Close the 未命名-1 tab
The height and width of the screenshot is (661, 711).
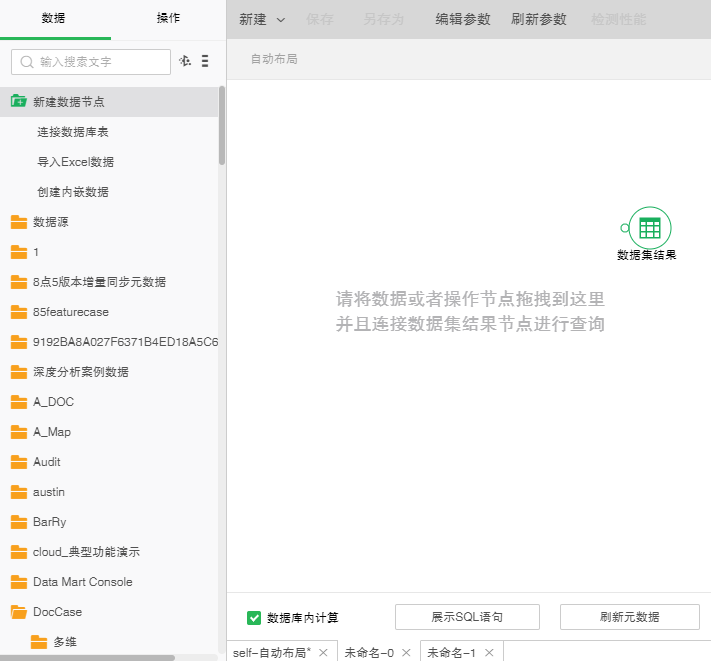tap(489, 652)
